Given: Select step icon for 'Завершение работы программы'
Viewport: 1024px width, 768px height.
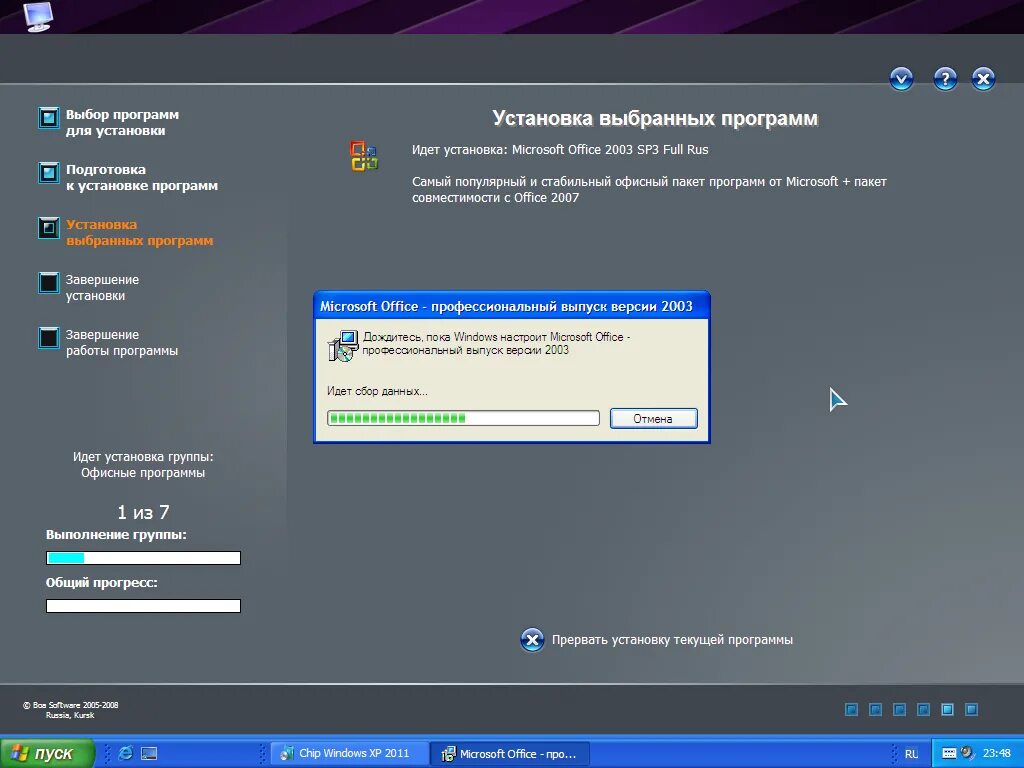Looking at the screenshot, I should tap(48, 338).
